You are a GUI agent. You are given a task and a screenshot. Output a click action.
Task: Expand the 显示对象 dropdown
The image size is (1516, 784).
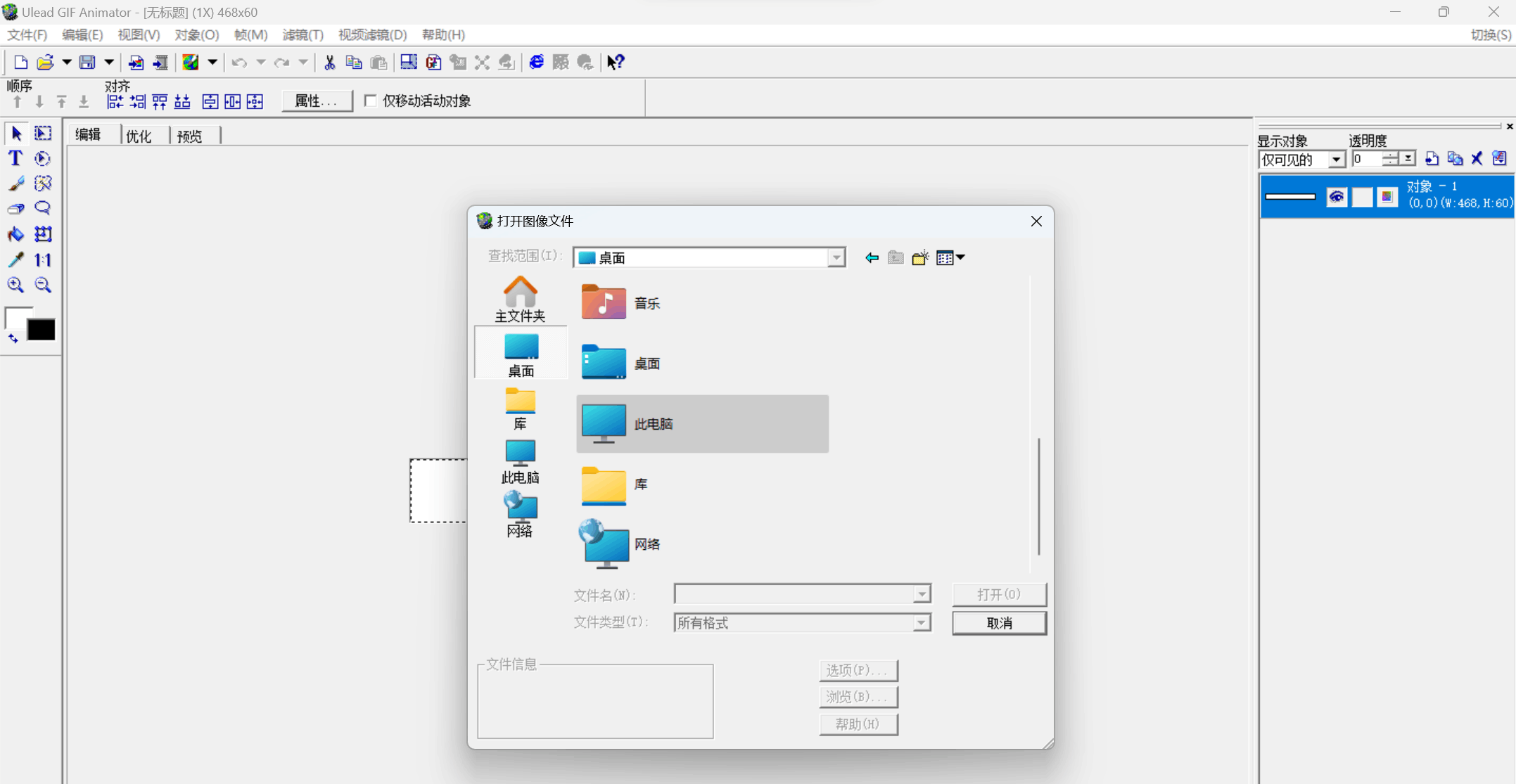coord(1336,160)
